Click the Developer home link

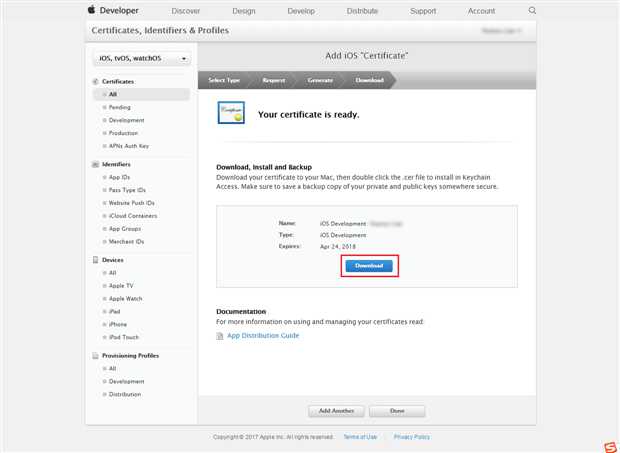[x=119, y=11]
